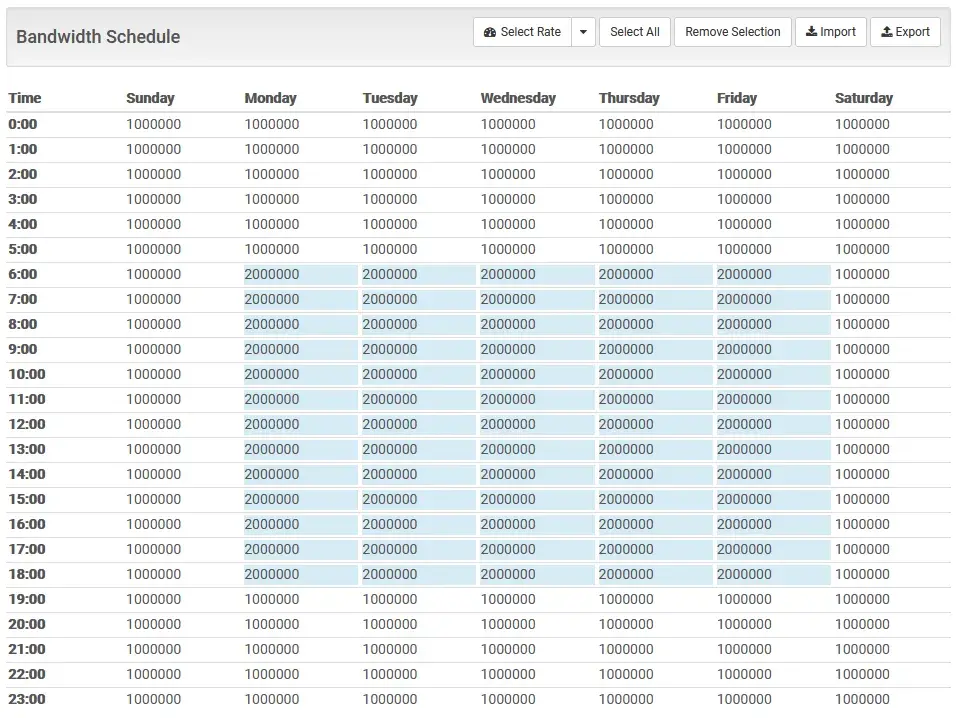Image resolution: width=960 pixels, height=718 pixels.
Task: Click the Time column header
Action: pyautogui.click(x=24, y=98)
